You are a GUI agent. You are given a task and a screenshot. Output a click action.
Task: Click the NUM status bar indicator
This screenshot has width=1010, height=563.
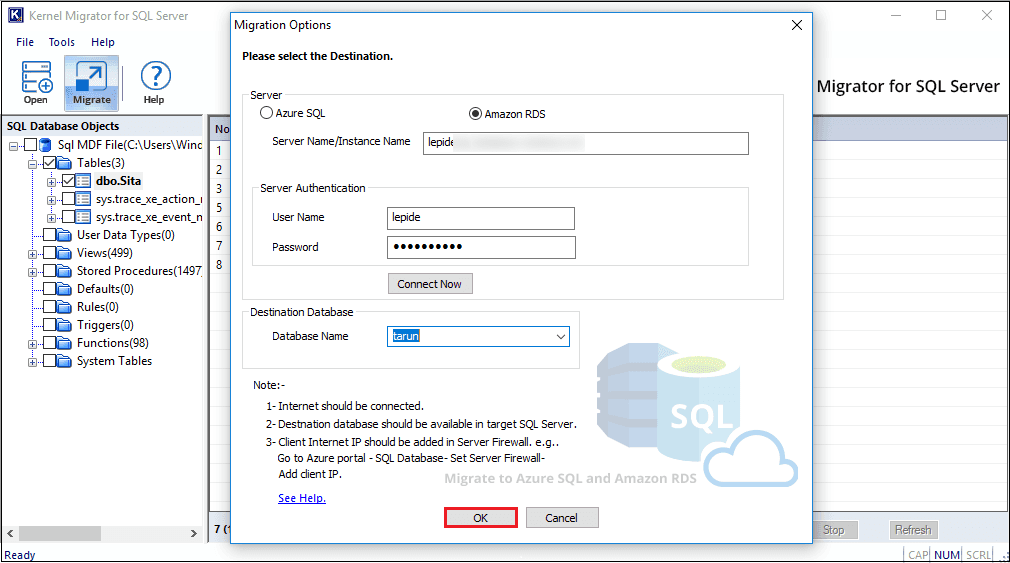(947, 555)
